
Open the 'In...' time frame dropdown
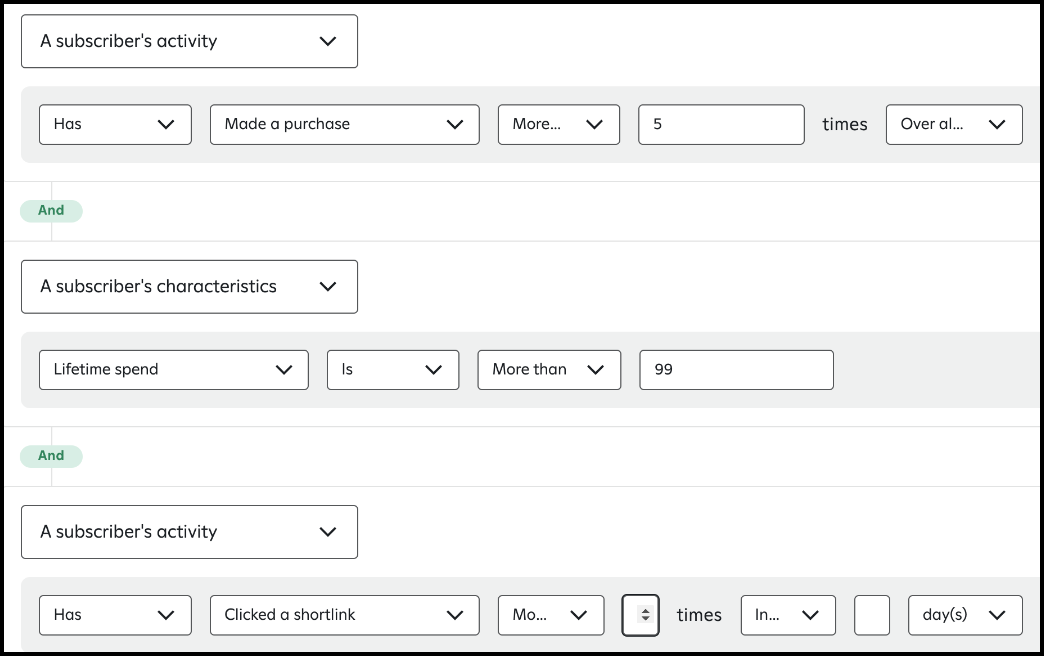(x=788, y=615)
